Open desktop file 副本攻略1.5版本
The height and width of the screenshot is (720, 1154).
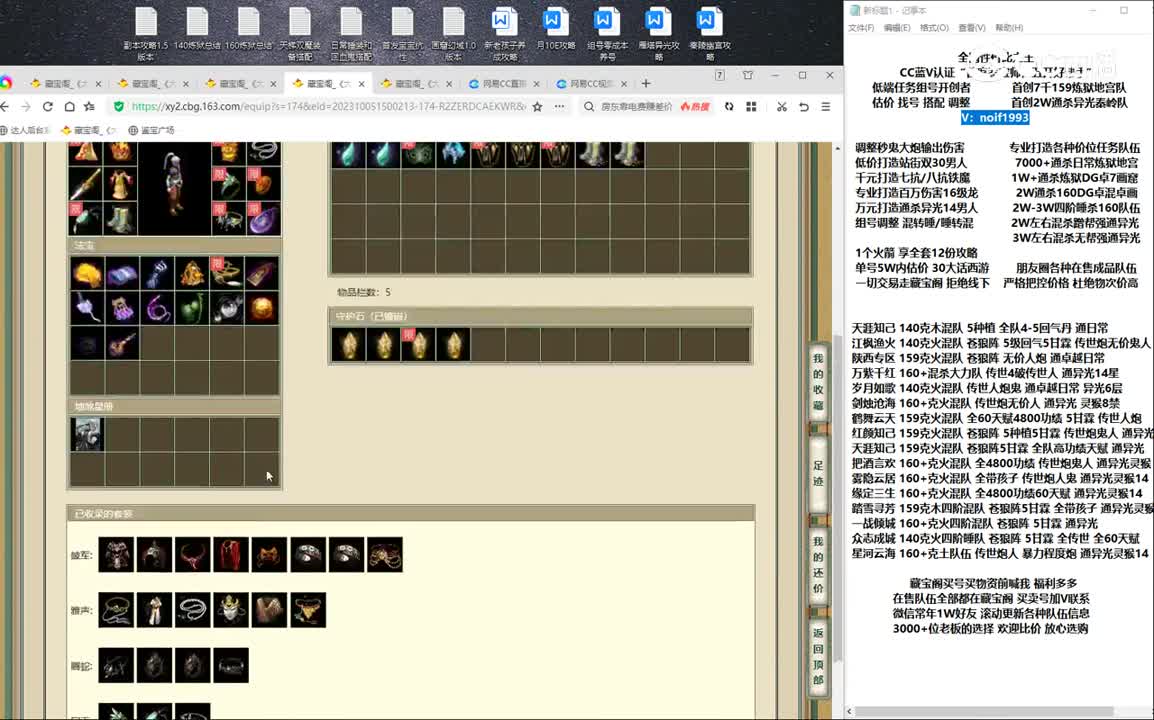click(146, 33)
